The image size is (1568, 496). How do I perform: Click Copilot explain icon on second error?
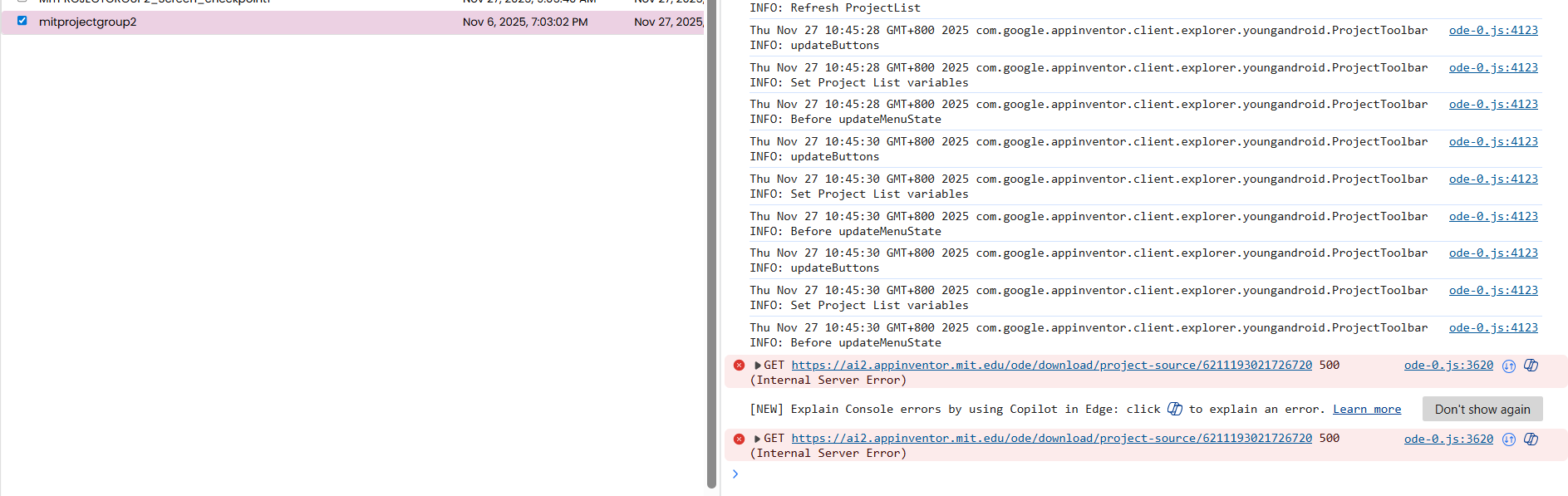pyautogui.click(x=1531, y=439)
